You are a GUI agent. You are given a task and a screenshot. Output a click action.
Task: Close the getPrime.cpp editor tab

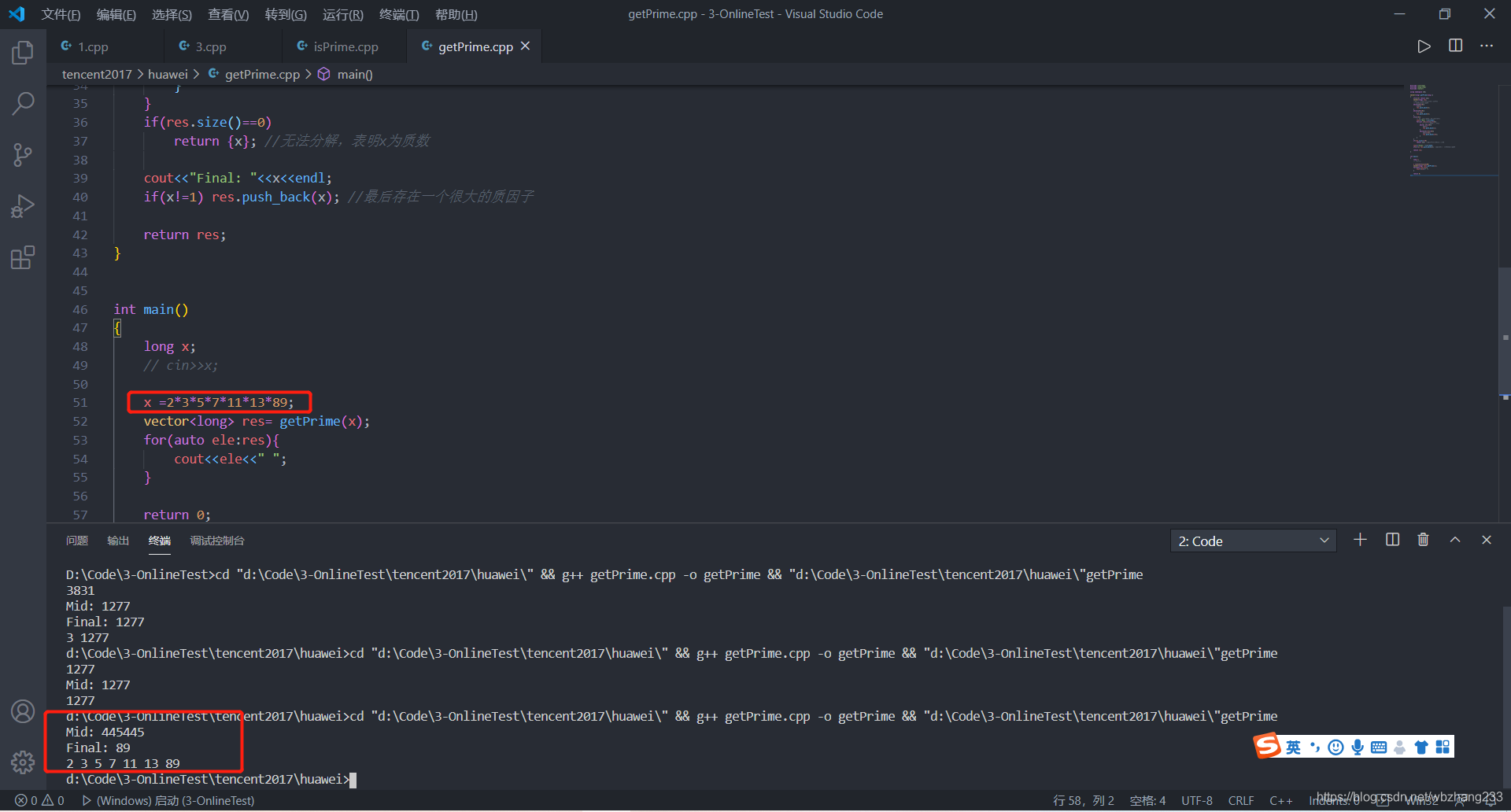tap(526, 46)
